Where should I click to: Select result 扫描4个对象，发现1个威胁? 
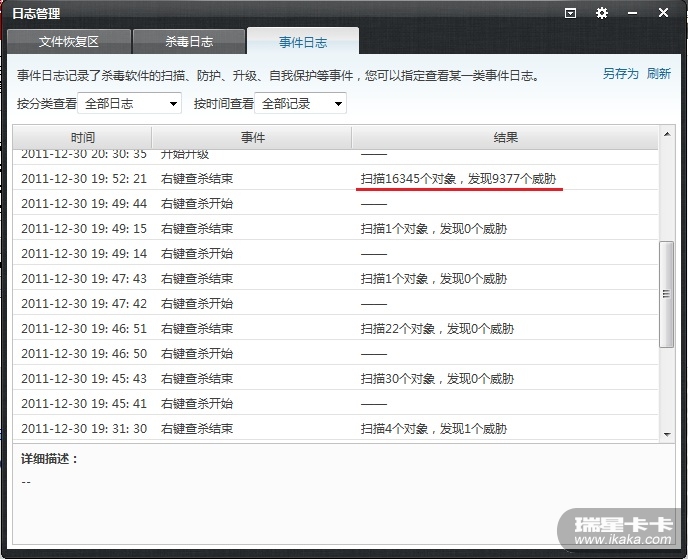(x=434, y=429)
